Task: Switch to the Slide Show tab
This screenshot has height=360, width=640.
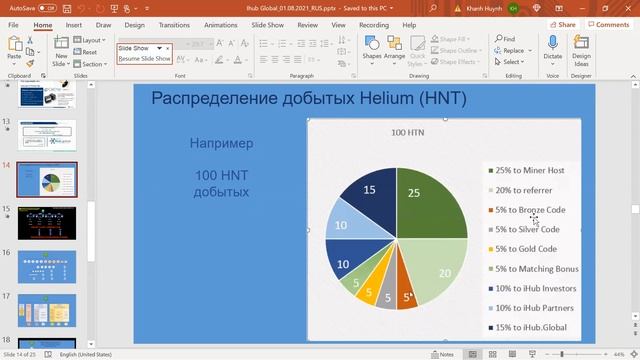Action: [267, 25]
